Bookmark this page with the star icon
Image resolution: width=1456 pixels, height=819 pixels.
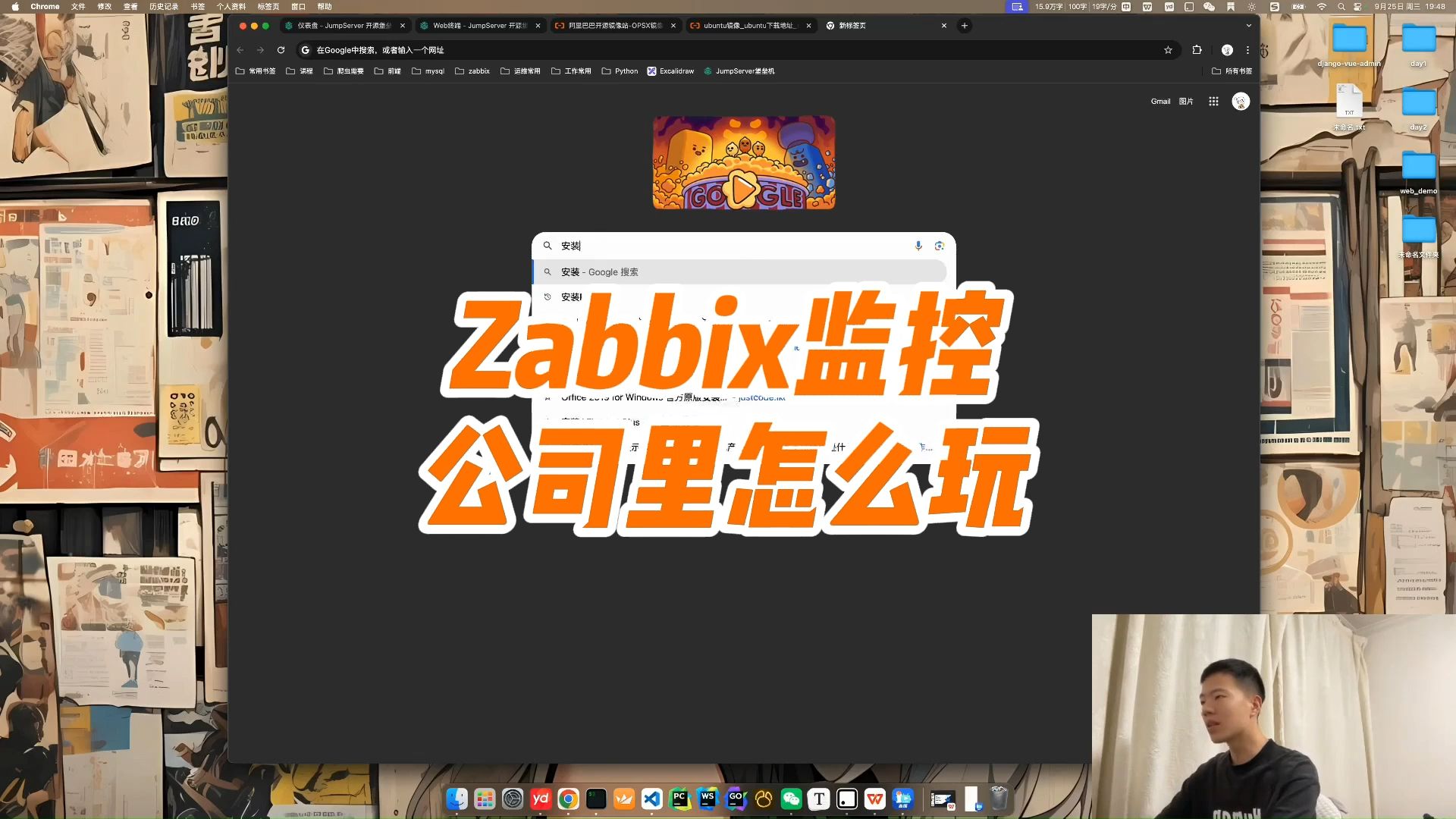[x=1168, y=50]
